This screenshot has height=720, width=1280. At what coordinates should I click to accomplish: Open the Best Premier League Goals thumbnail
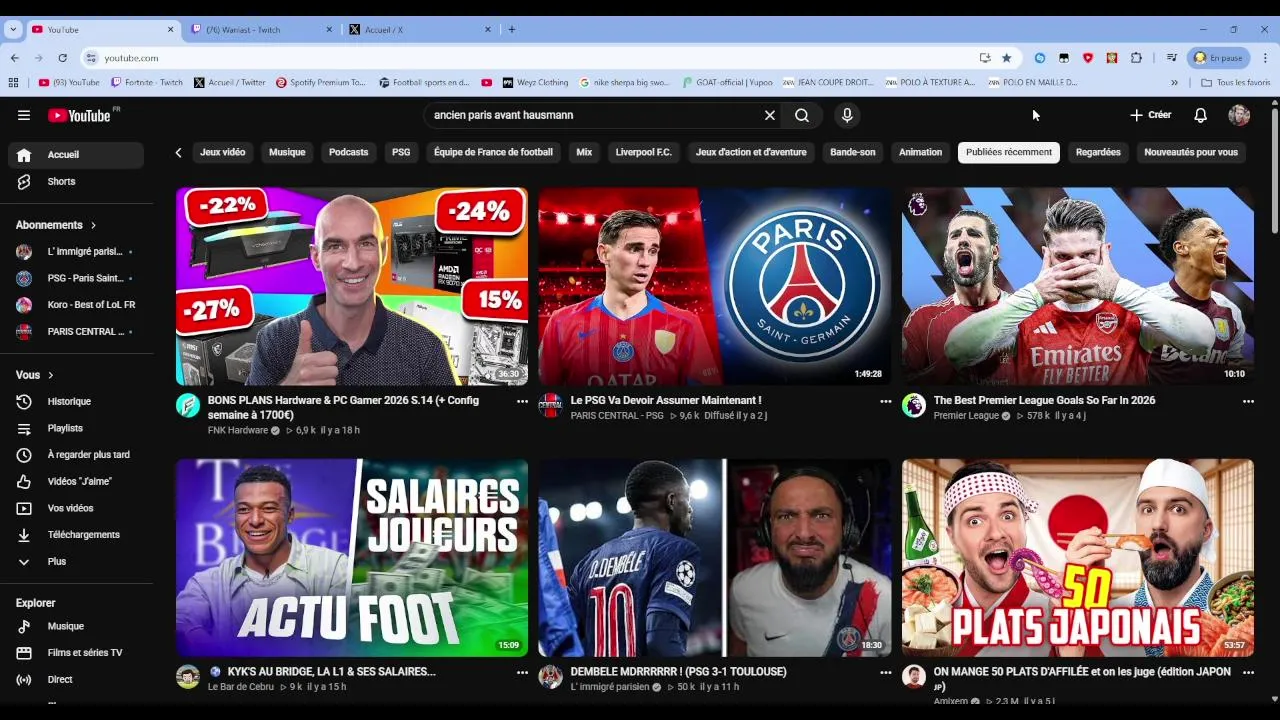[x=1077, y=286]
